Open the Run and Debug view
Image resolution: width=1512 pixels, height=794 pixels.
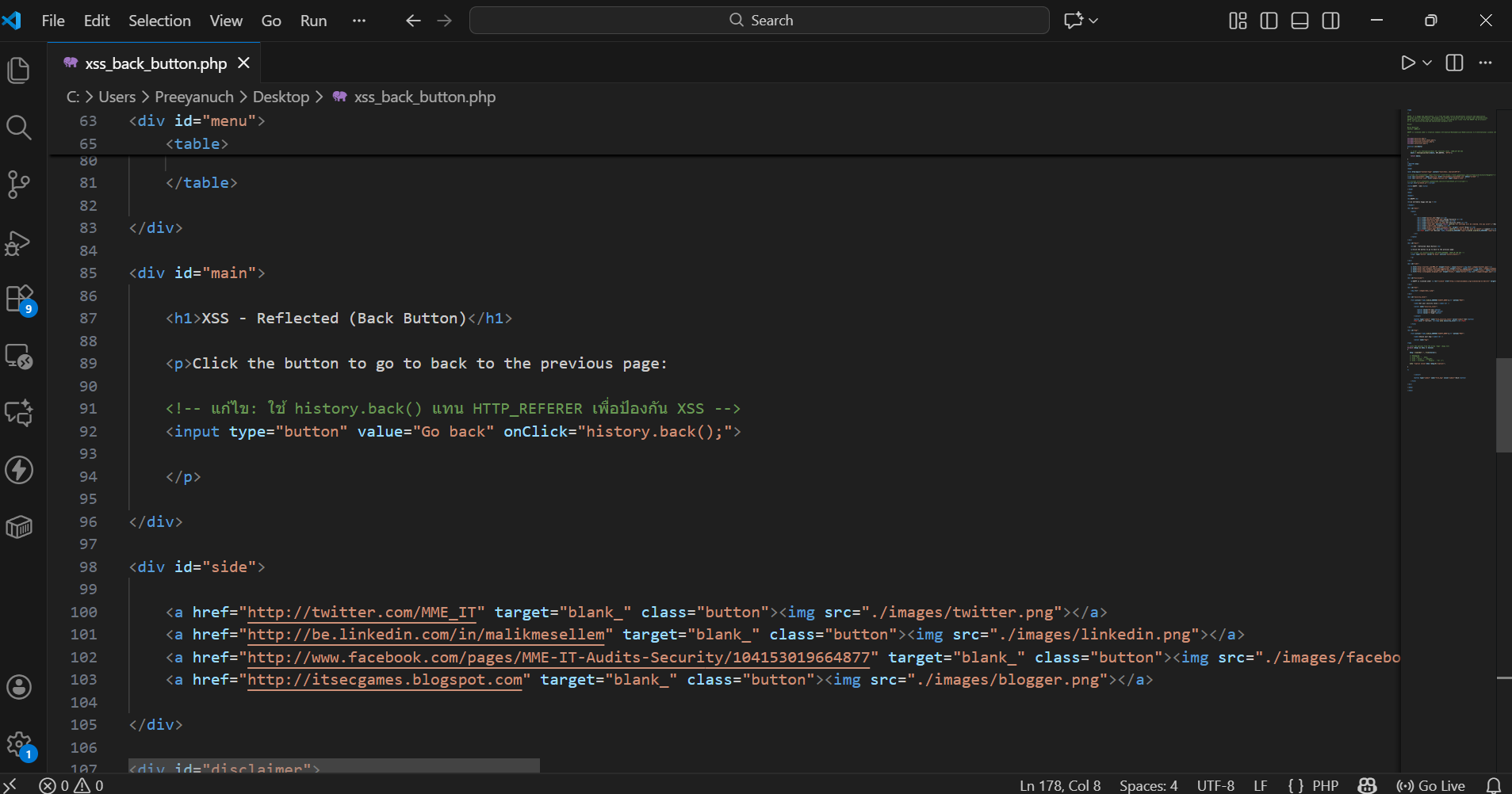19,242
